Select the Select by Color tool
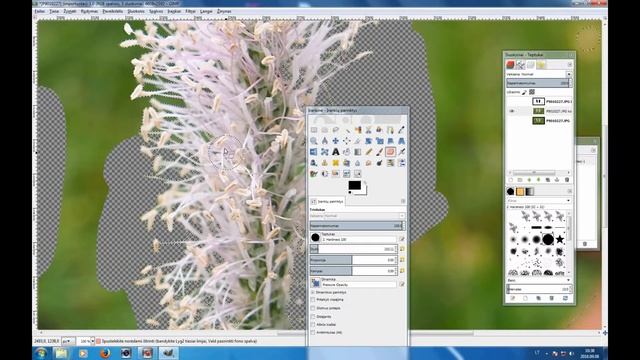Image resolution: width=640 pixels, height=360 pixels. [x=358, y=130]
